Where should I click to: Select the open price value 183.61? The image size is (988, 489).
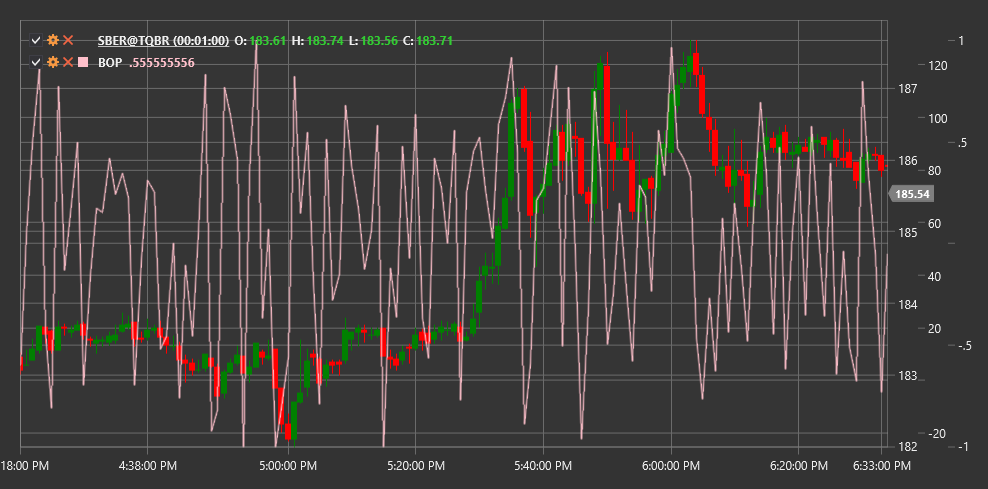[x=268, y=41]
